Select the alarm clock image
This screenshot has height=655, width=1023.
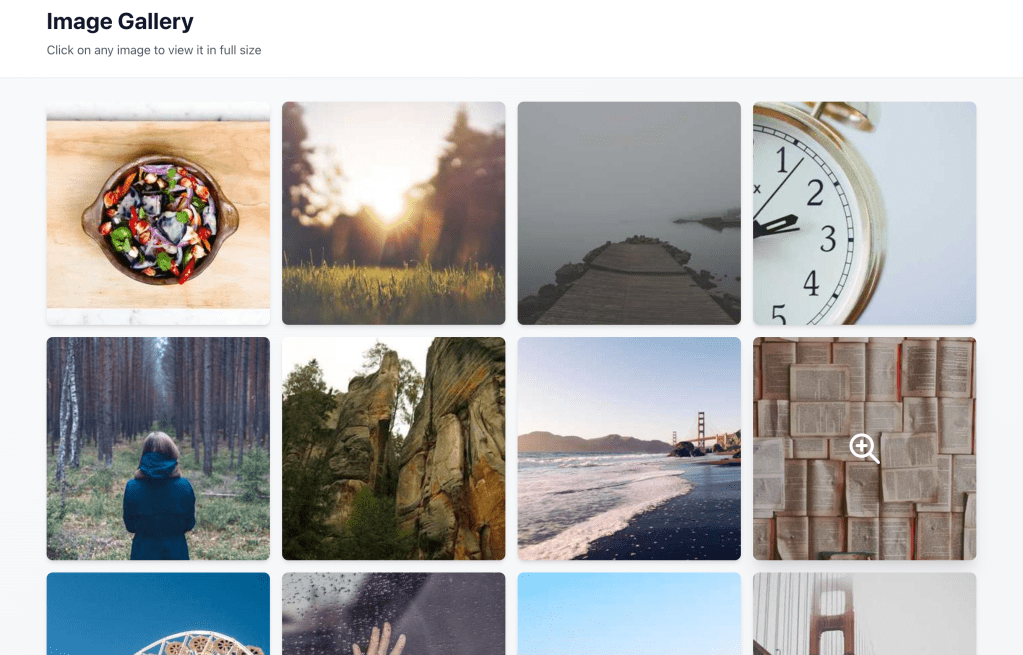click(x=864, y=213)
